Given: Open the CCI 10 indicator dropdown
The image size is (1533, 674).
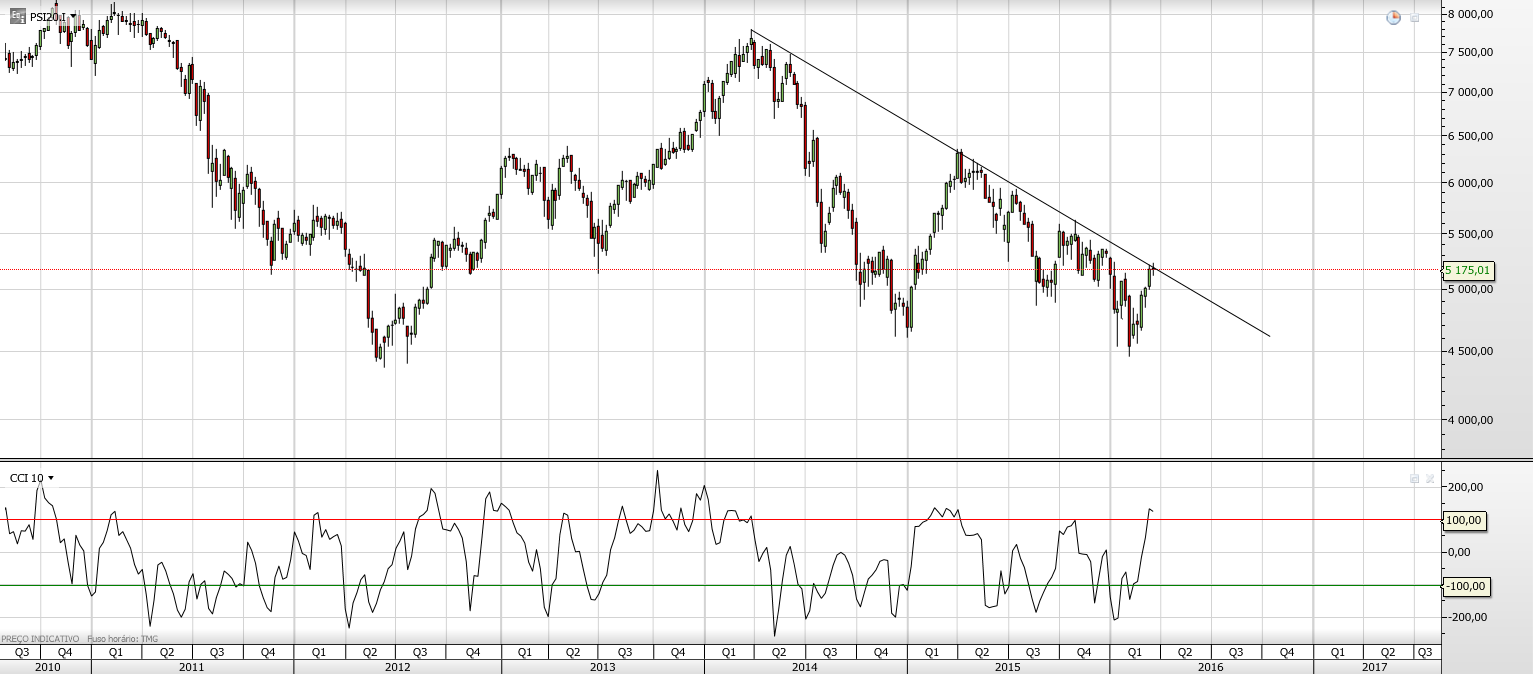Looking at the screenshot, I should tap(51, 478).
